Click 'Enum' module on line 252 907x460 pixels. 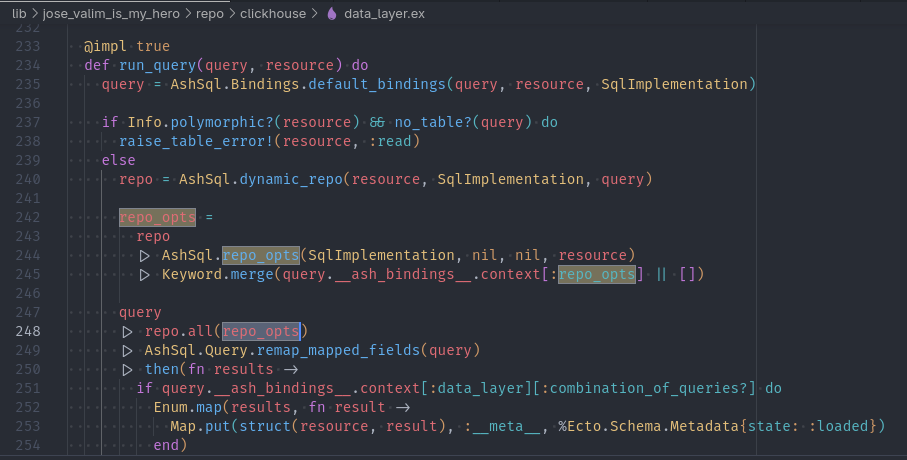[170, 407]
